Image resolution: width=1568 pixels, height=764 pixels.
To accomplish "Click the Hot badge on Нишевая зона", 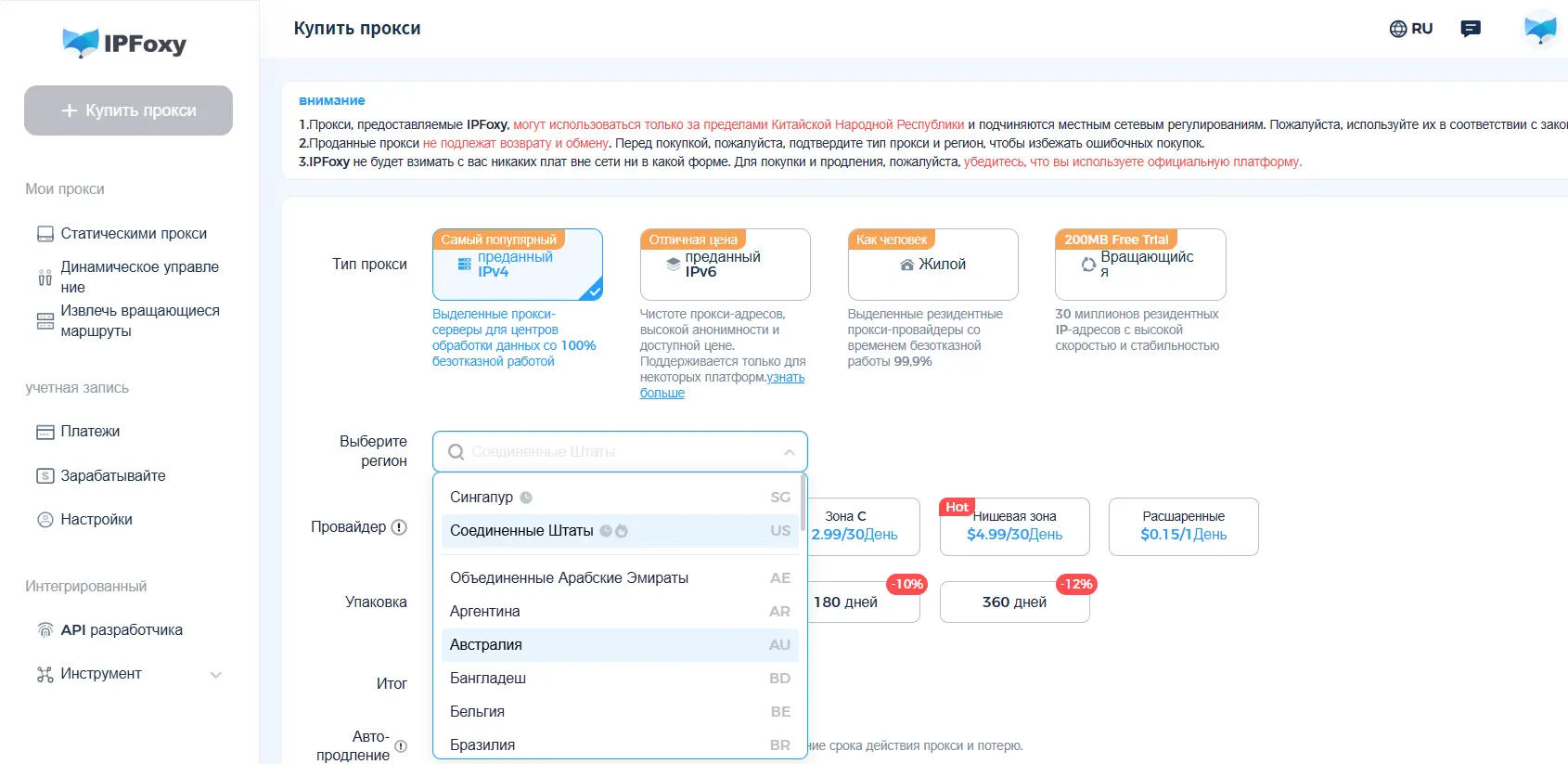I will (x=957, y=507).
